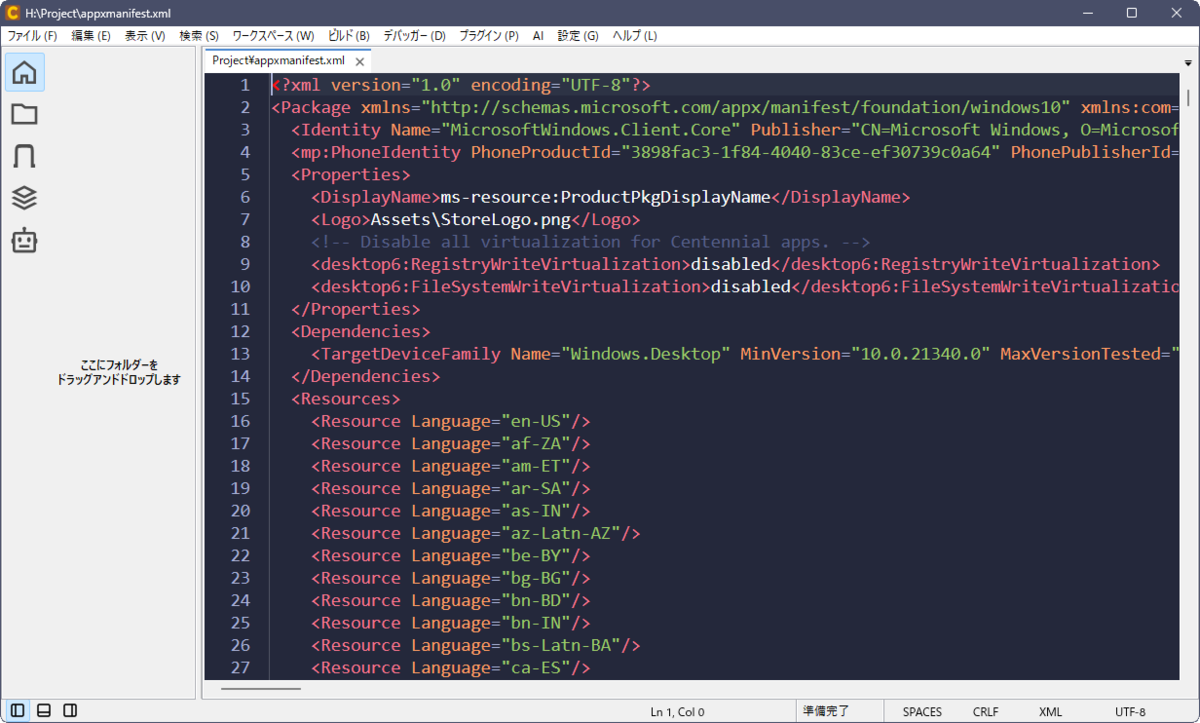The width and height of the screenshot is (1200, 723).
Task: Click the horizontal scrollbar thumb under editor
Action: coord(261,688)
